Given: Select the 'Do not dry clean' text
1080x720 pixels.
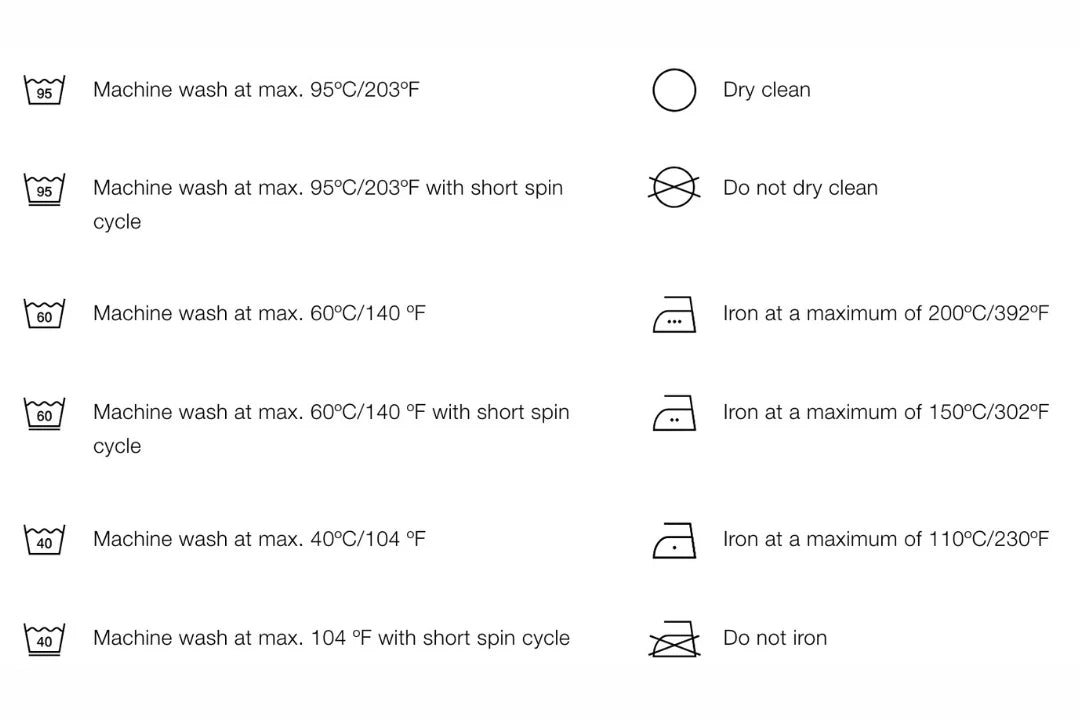Looking at the screenshot, I should pos(800,188).
